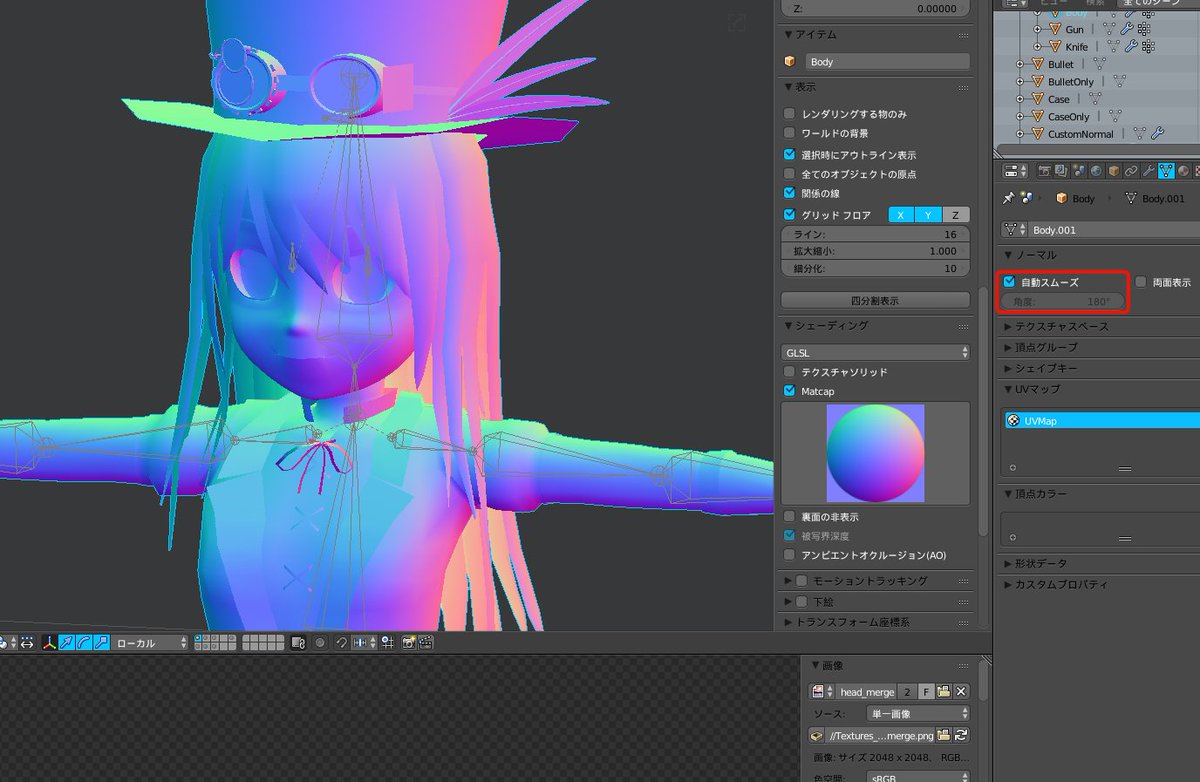Viewport: 1200px width, 782px height.
Task: Click the OpenGL render camera icon
Action: 408,643
